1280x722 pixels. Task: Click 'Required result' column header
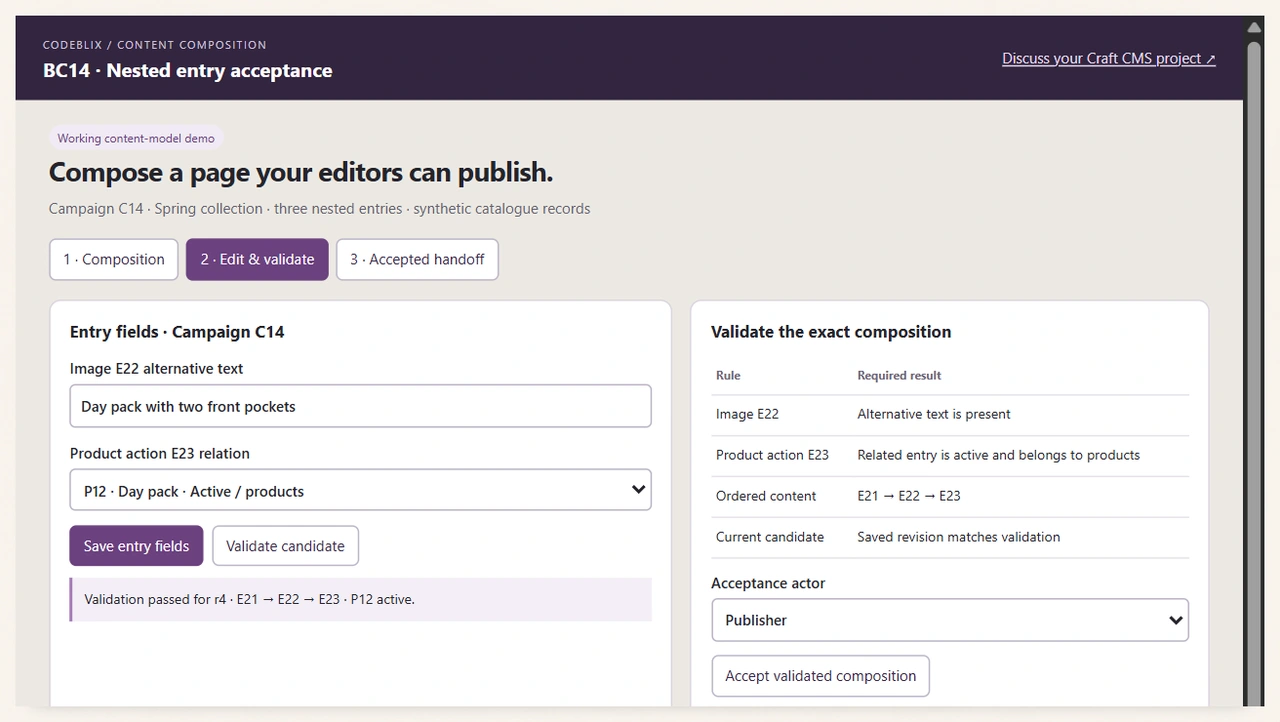click(899, 376)
